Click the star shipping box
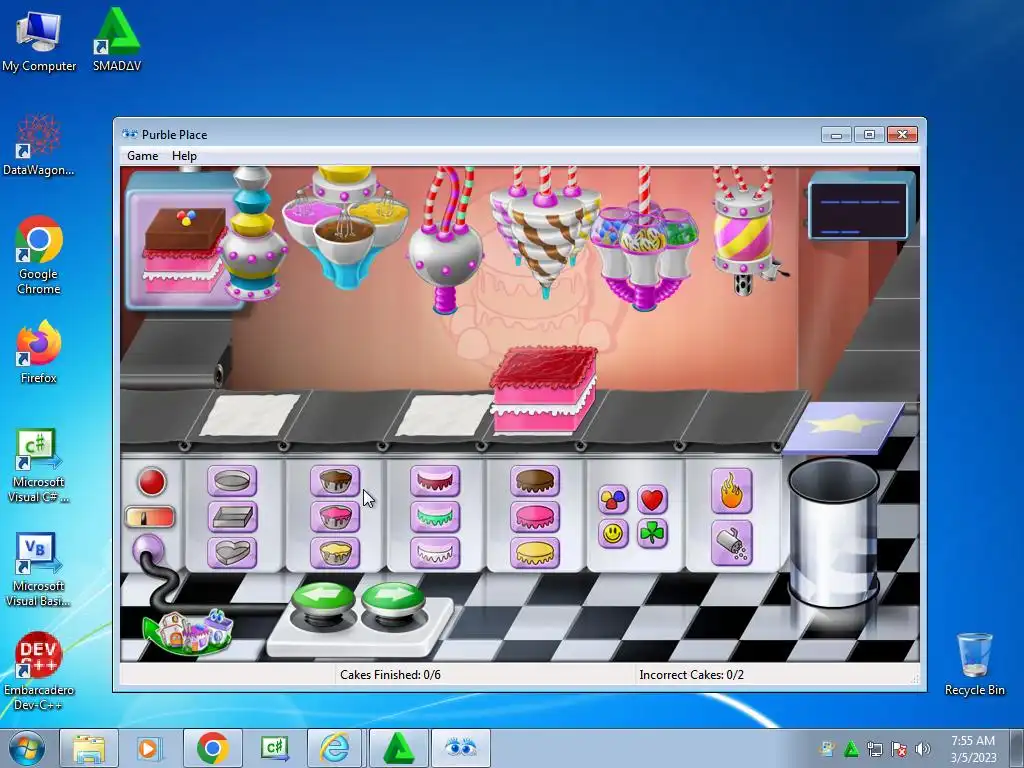Image resolution: width=1024 pixels, height=768 pixels. pos(844,427)
